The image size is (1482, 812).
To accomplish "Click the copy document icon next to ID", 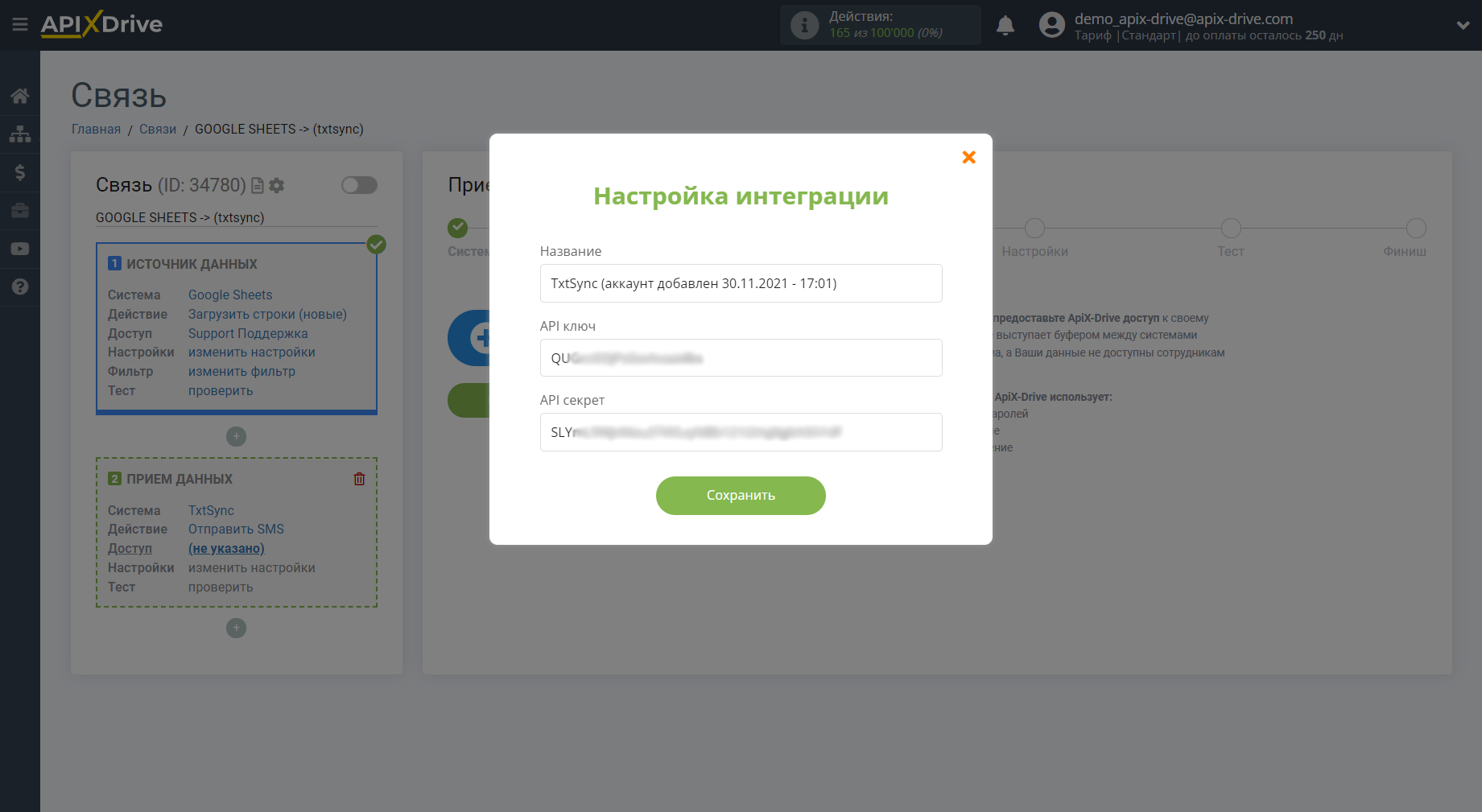I will coord(258,185).
